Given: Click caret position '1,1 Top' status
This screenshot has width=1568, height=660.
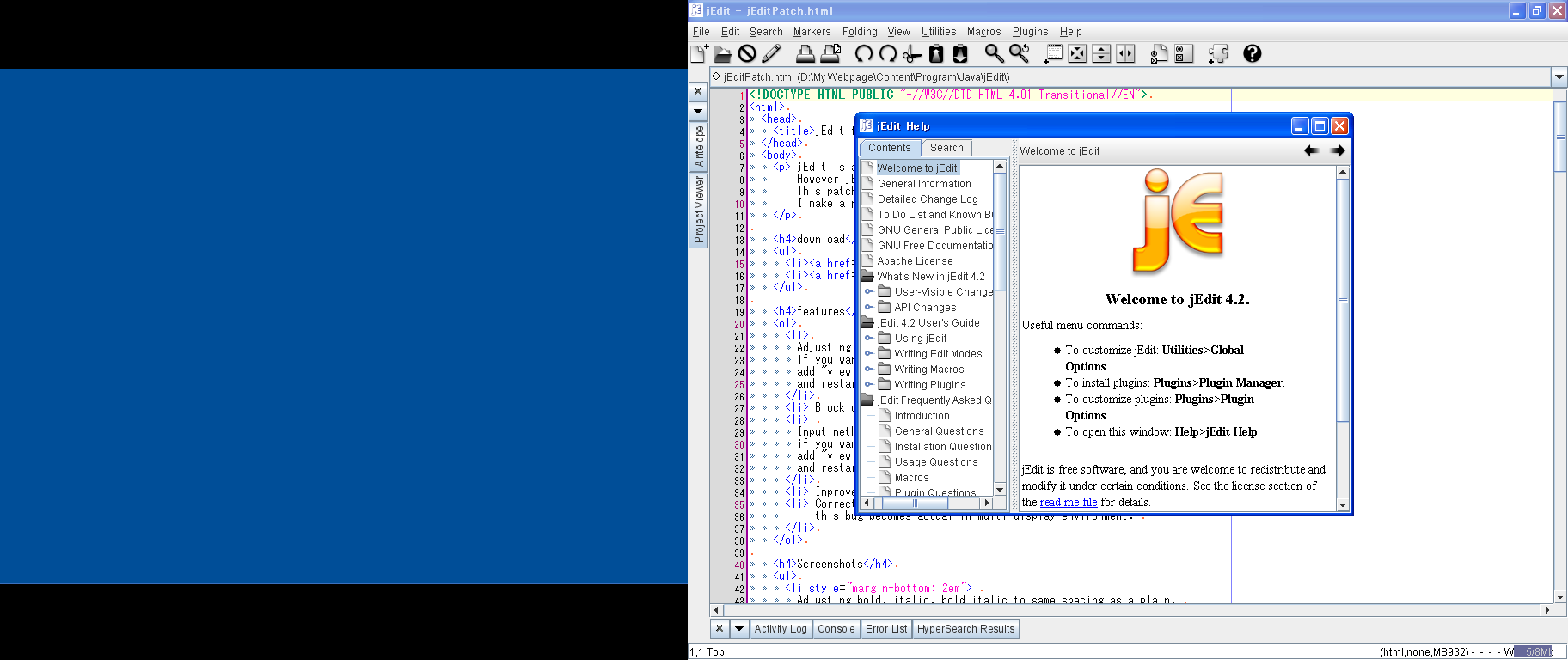Looking at the screenshot, I should pyautogui.click(x=707, y=652).
